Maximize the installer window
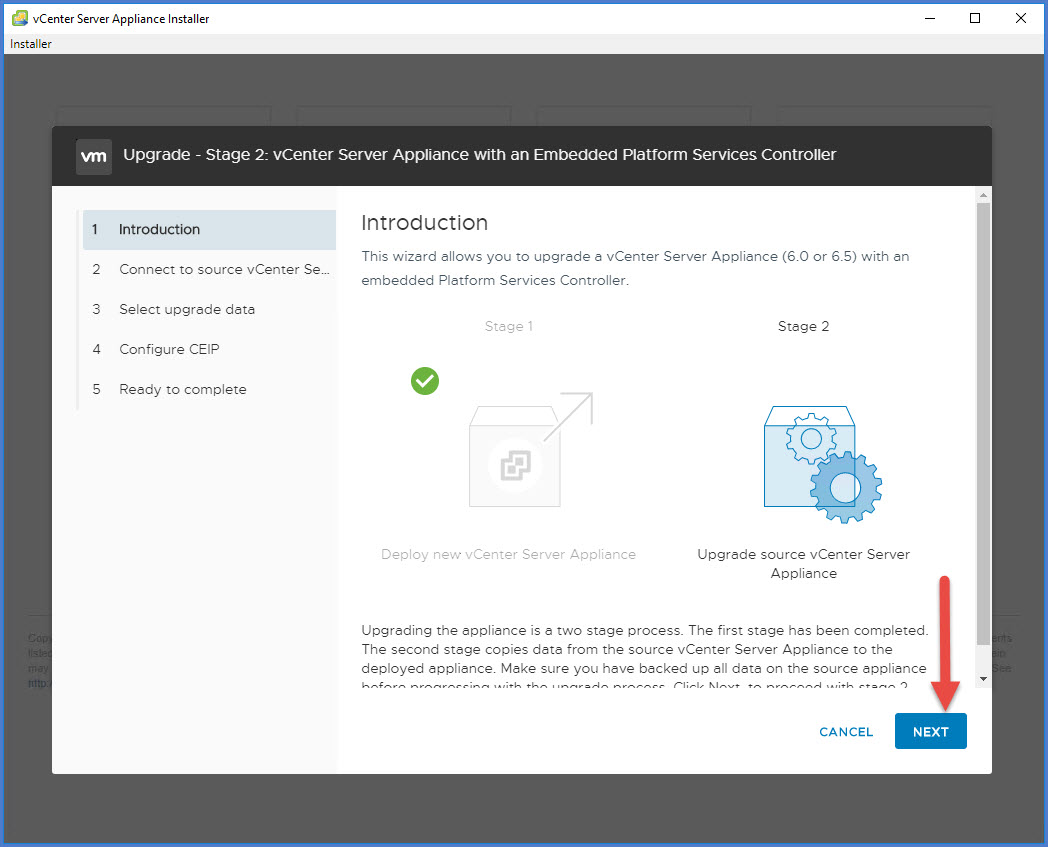1048x847 pixels. tap(975, 18)
